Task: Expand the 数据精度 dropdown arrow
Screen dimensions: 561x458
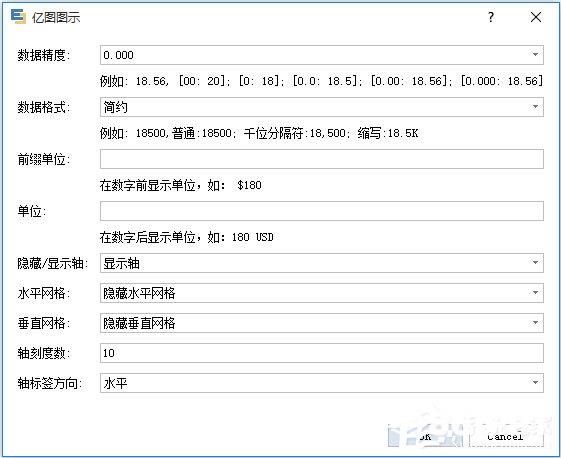Action: pos(535,55)
